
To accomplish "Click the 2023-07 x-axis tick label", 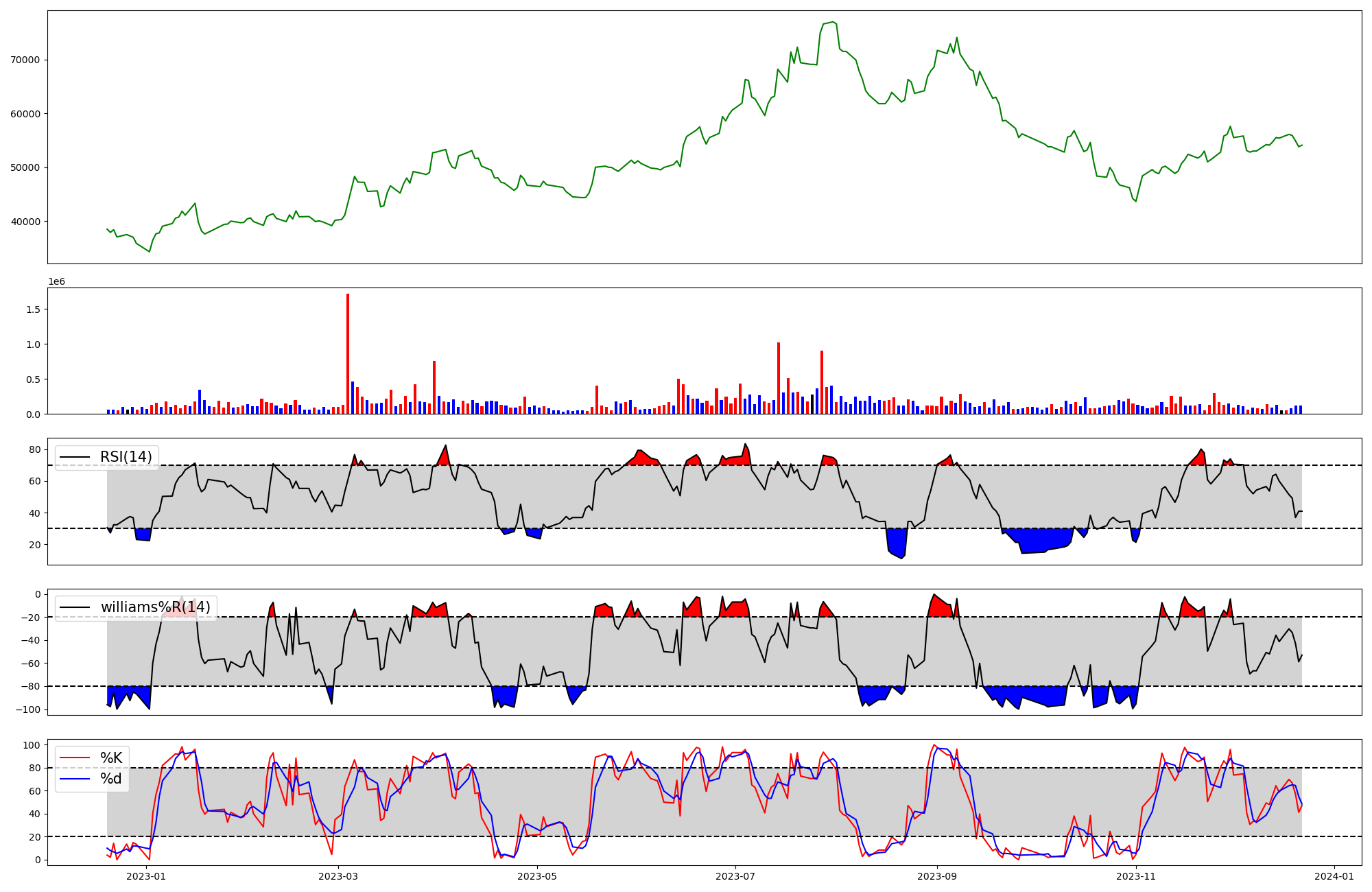I will point(735,876).
